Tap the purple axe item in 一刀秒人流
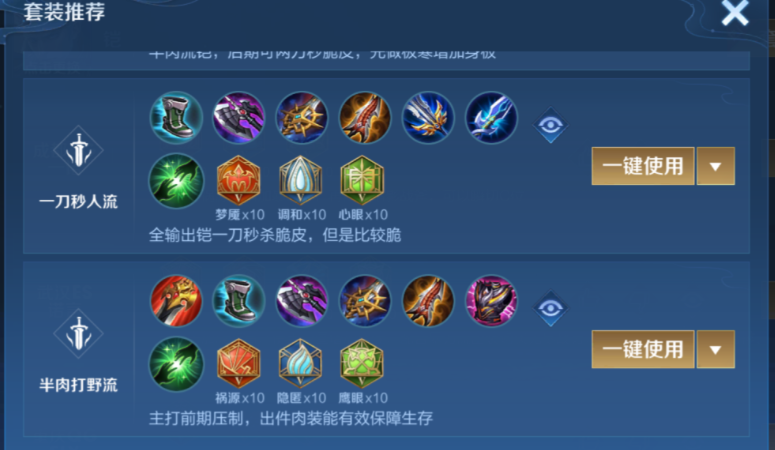775x450 pixels. pyautogui.click(x=239, y=118)
